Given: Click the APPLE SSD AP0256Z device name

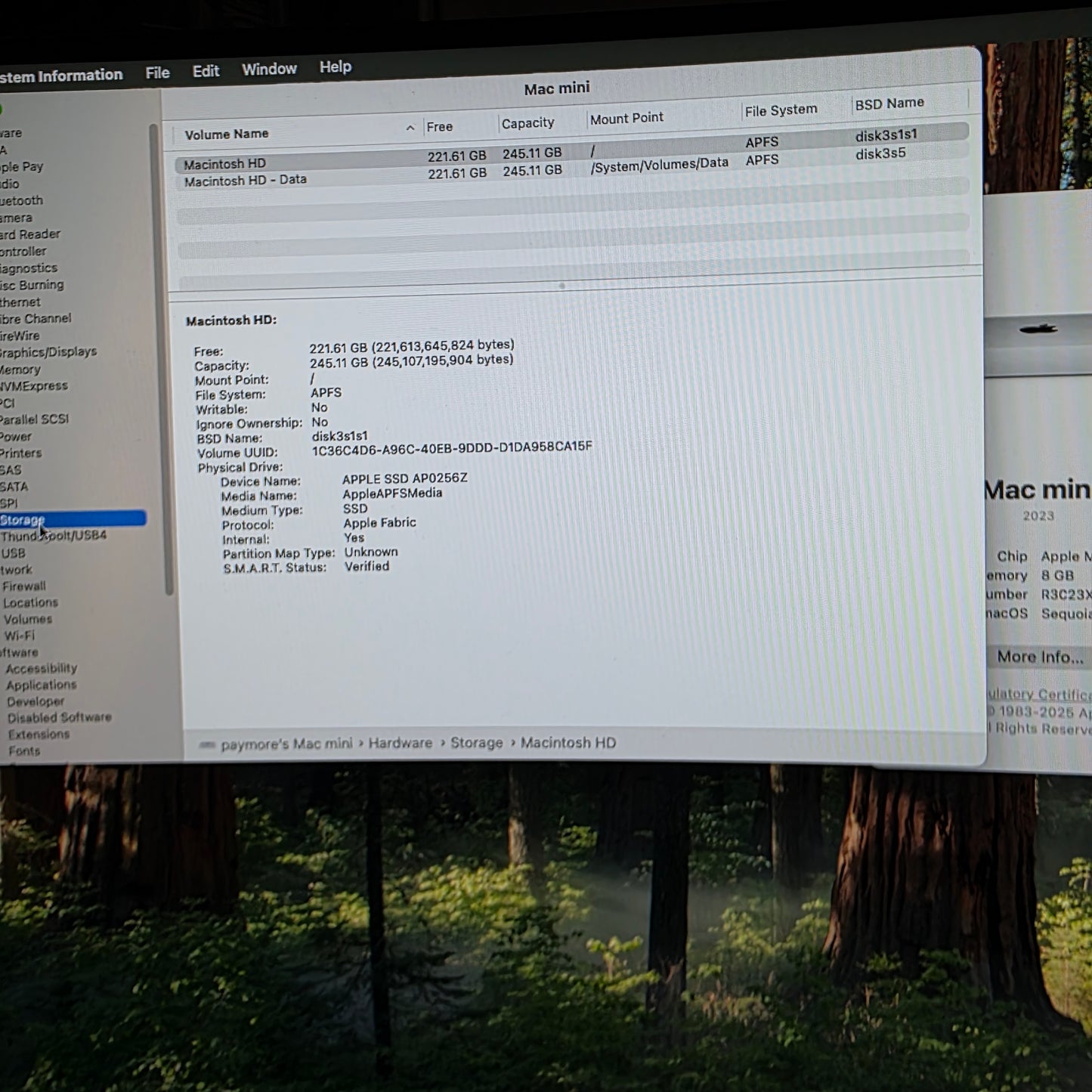Looking at the screenshot, I should point(405,478).
